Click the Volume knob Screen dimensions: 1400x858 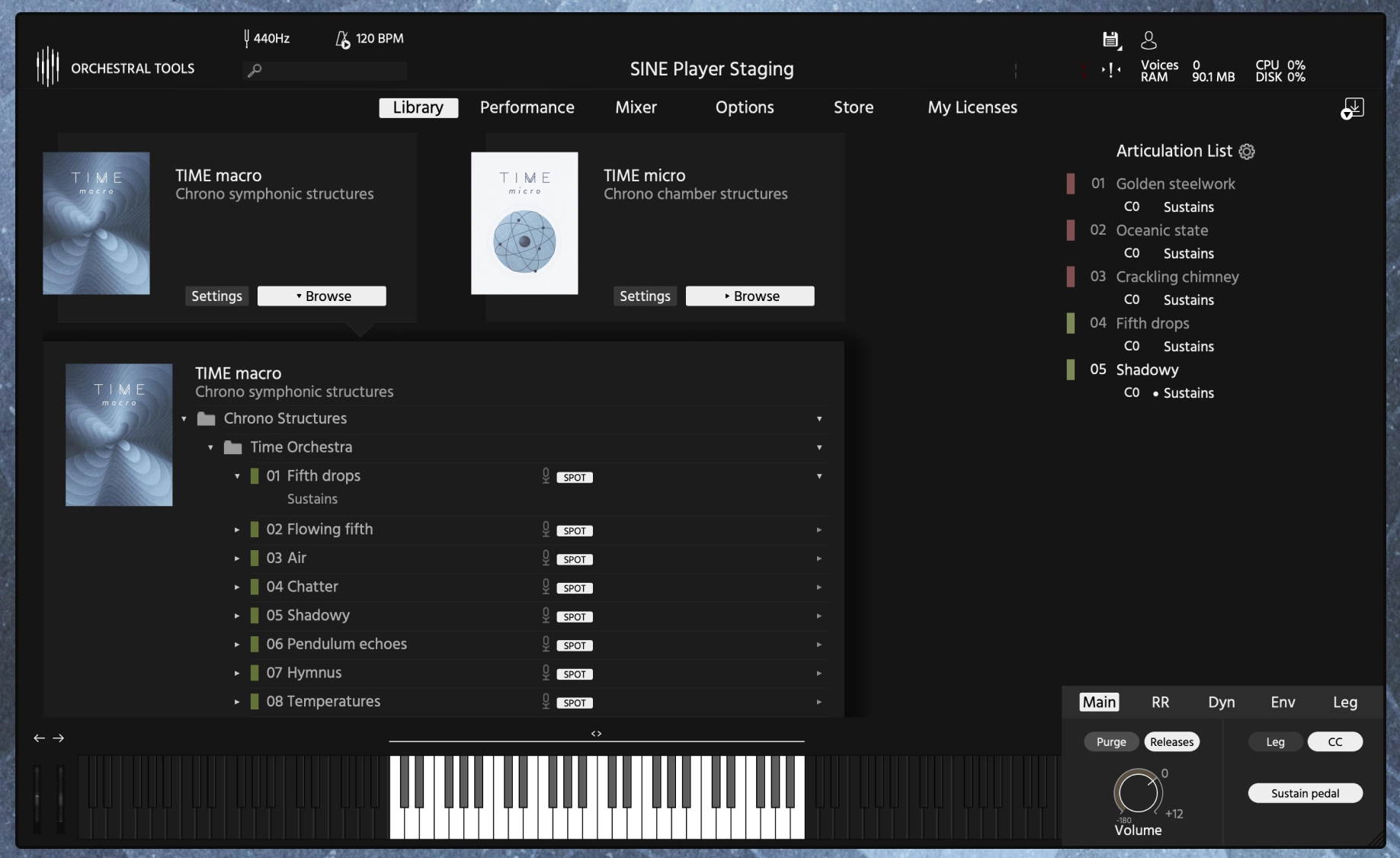[1138, 793]
